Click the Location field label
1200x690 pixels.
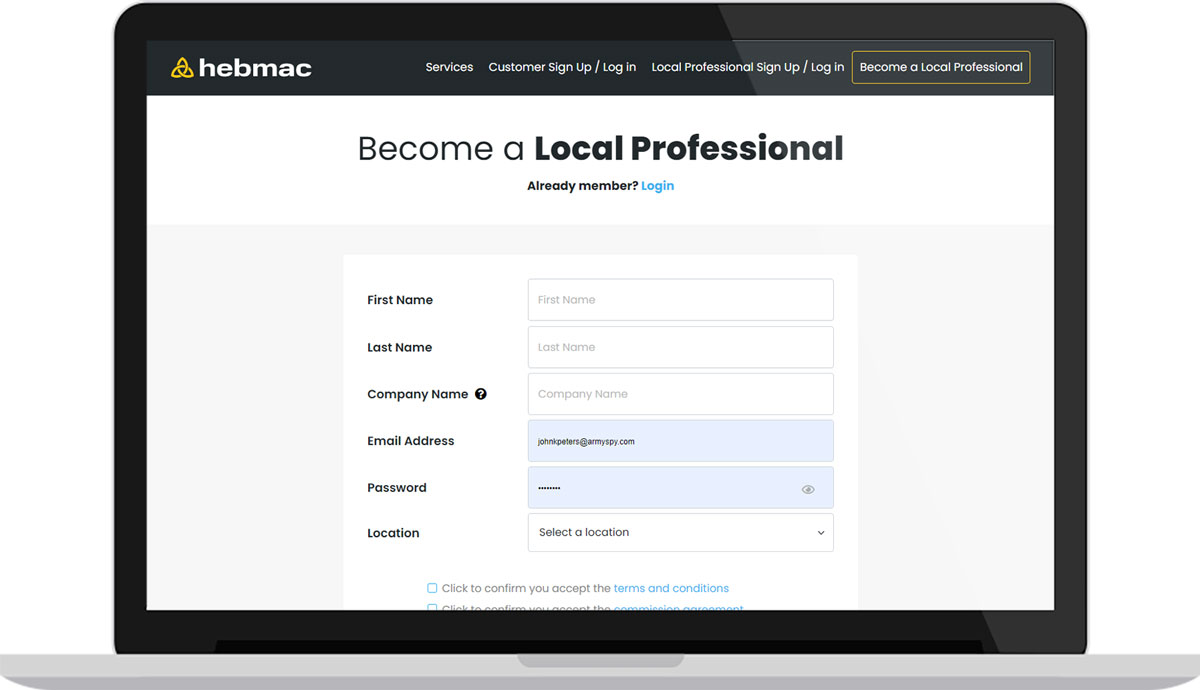click(393, 533)
